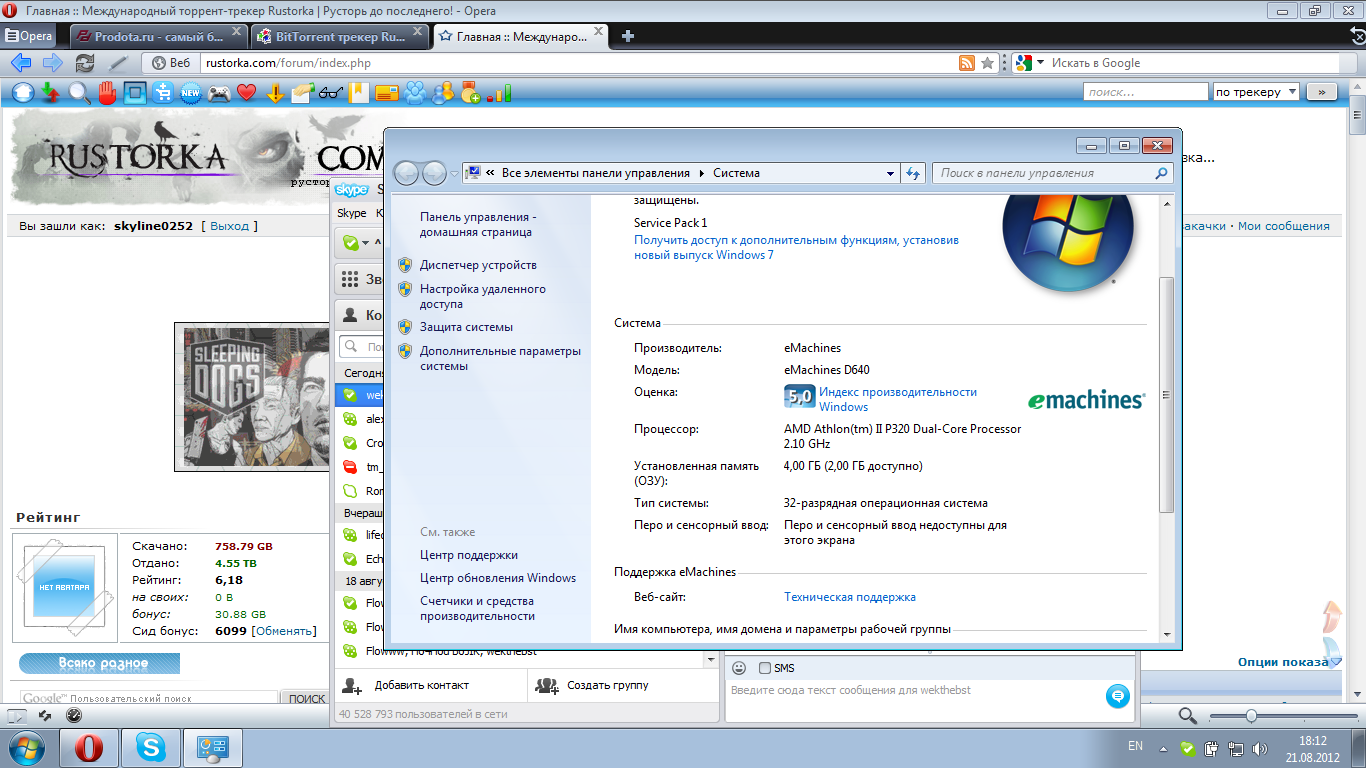Viewport: 1366px width, 768px height.
Task: Open Дополнительные параметры системы link
Action: pyautogui.click(x=500, y=358)
